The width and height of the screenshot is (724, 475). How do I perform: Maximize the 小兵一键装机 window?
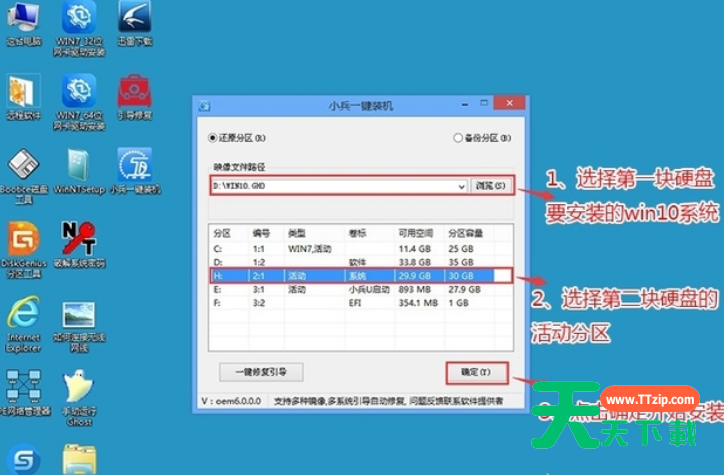(483, 103)
